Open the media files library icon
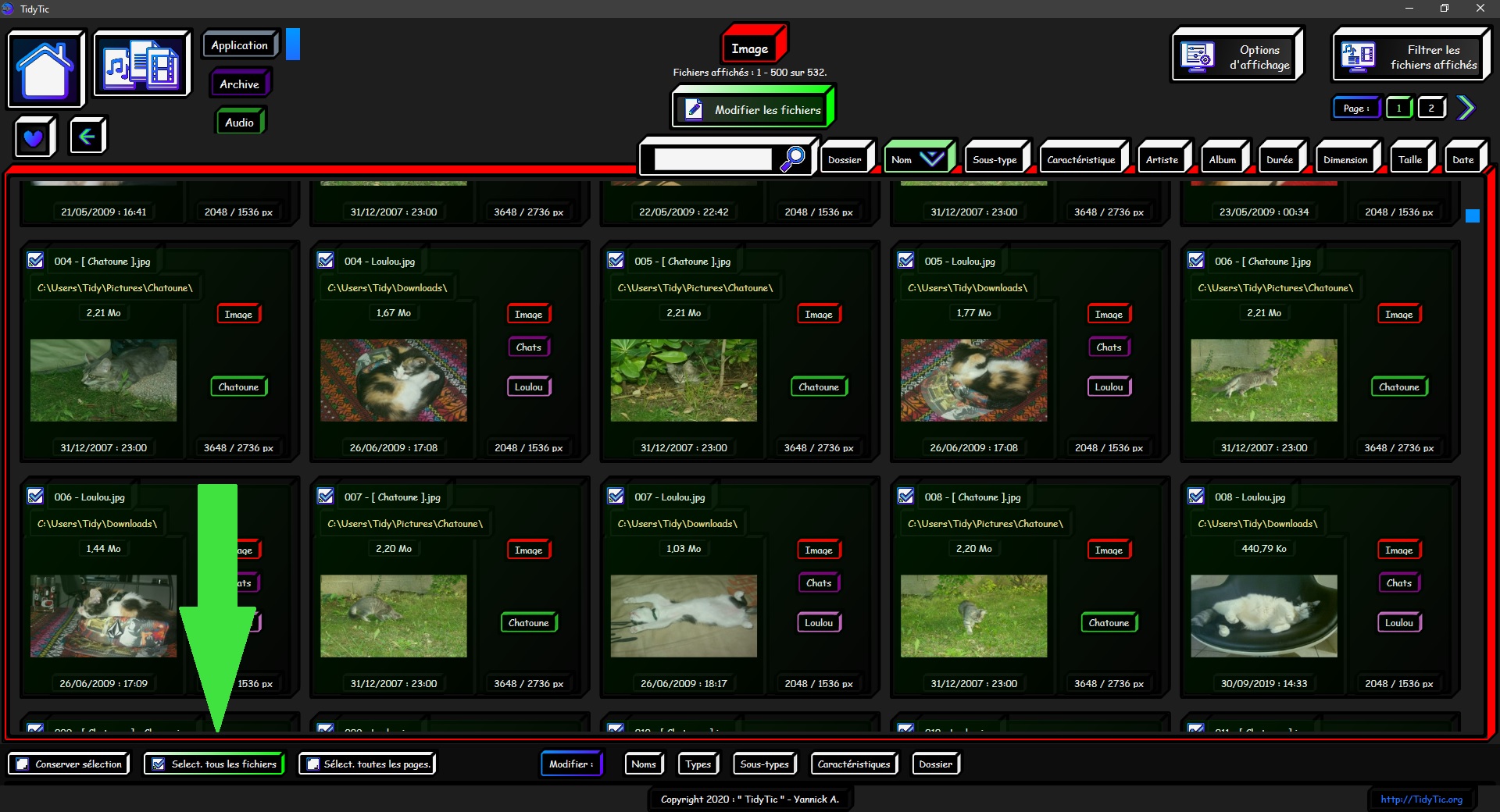The width and height of the screenshot is (1500, 812). pyautogui.click(x=141, y=64)
